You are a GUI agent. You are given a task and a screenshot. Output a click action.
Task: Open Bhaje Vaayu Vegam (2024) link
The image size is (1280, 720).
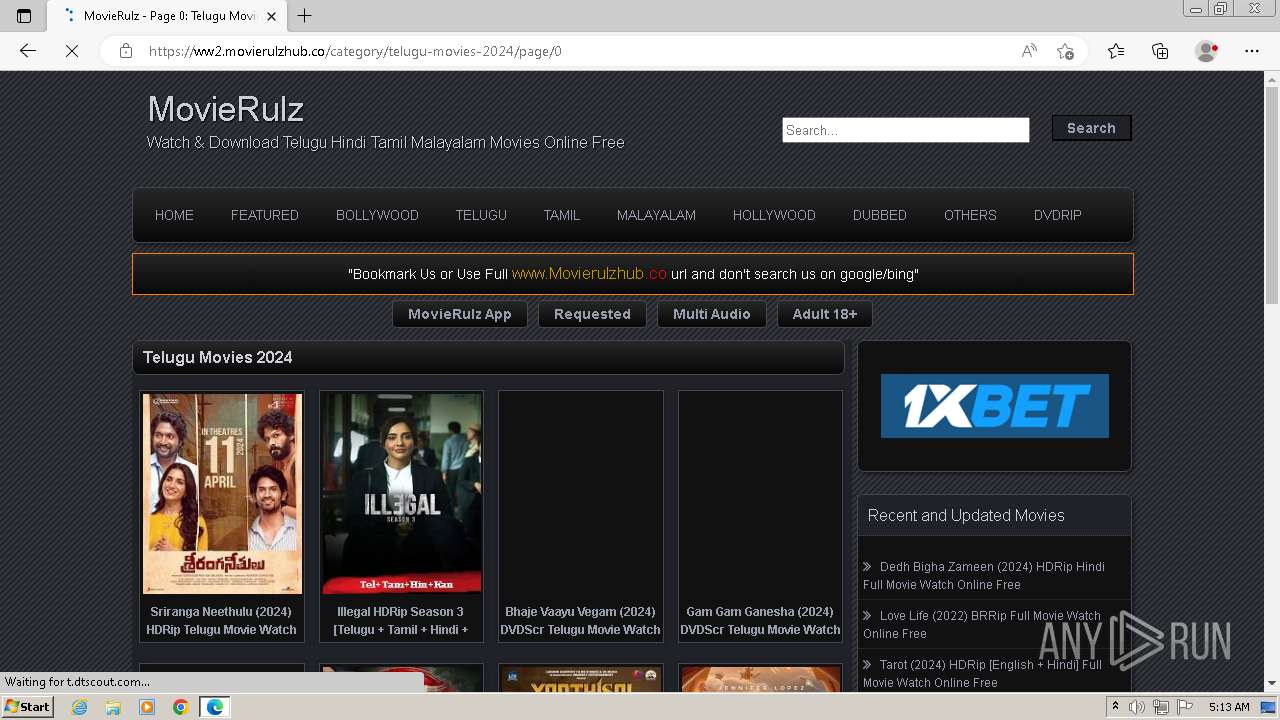[x=580, y=620]
